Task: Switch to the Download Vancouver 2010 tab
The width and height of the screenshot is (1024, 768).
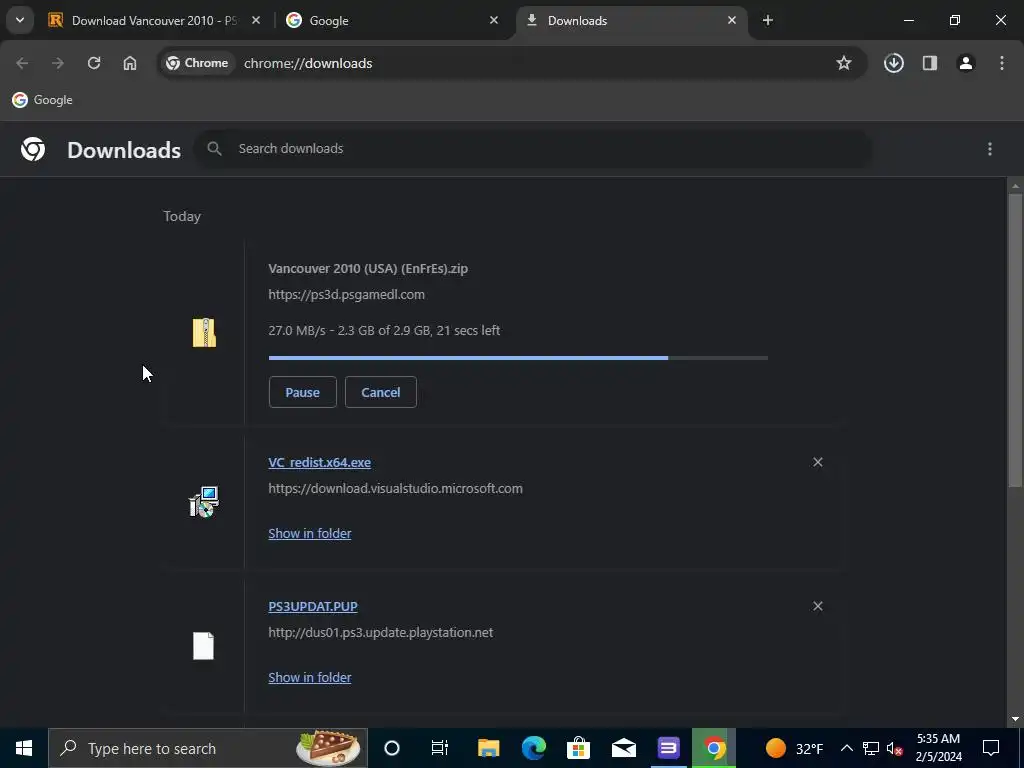Action: [153, 21]
